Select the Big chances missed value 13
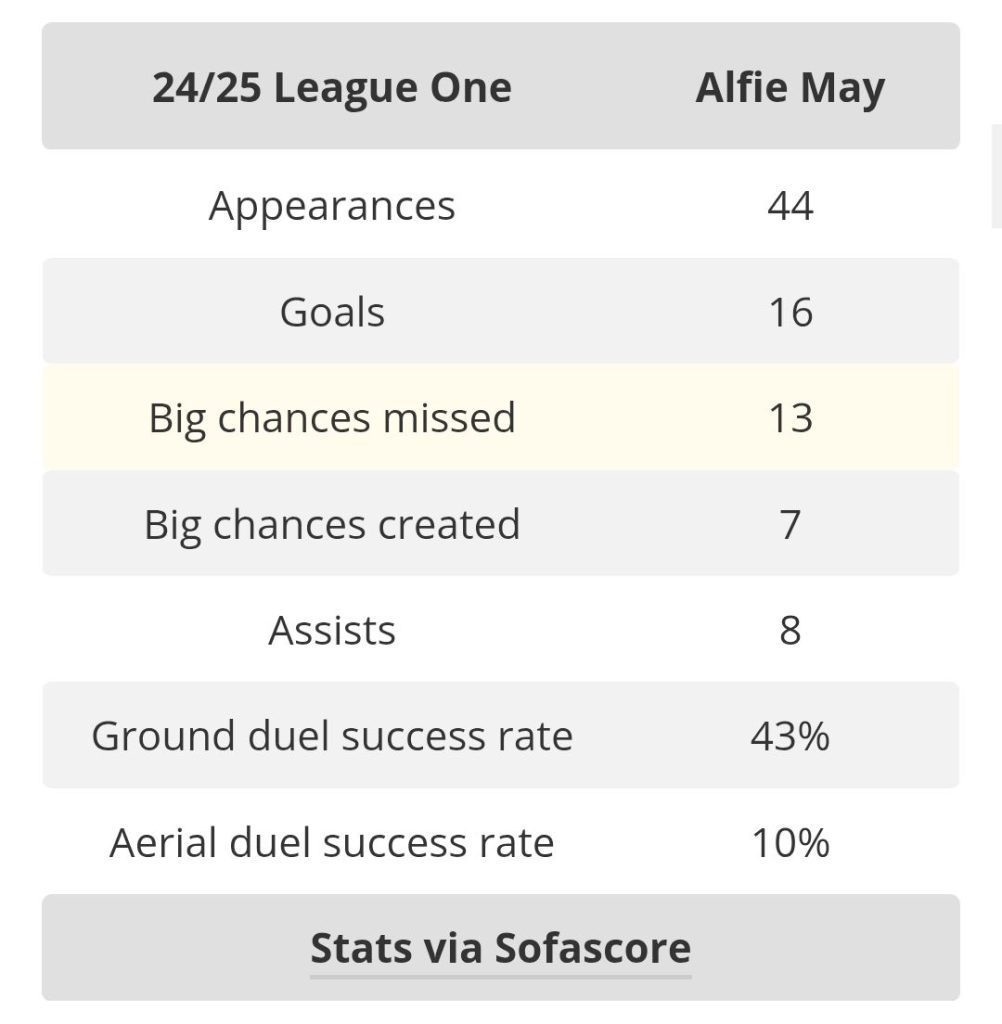The image size is (1002, 1024). click(790, 418)
